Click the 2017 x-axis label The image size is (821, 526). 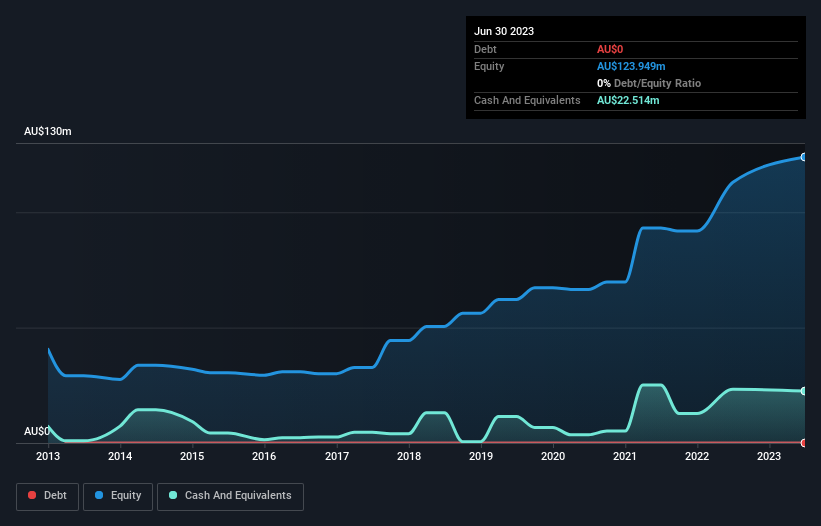tap(337, 456)
